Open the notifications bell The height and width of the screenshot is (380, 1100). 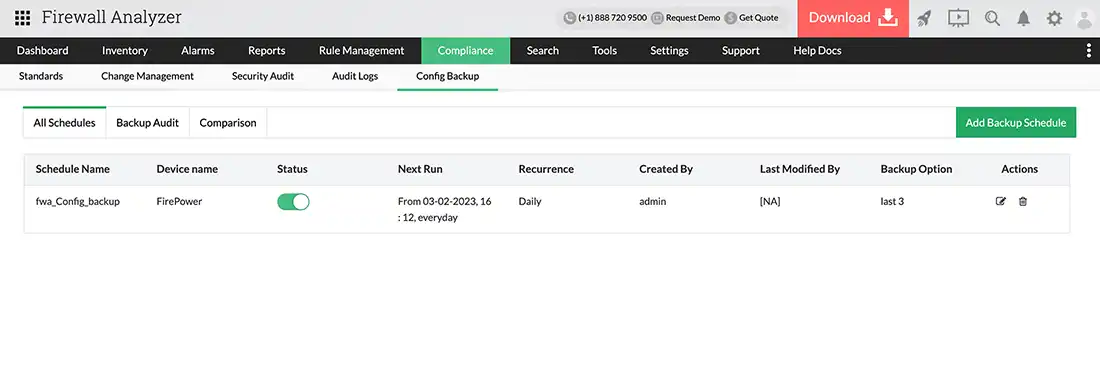1024,18
